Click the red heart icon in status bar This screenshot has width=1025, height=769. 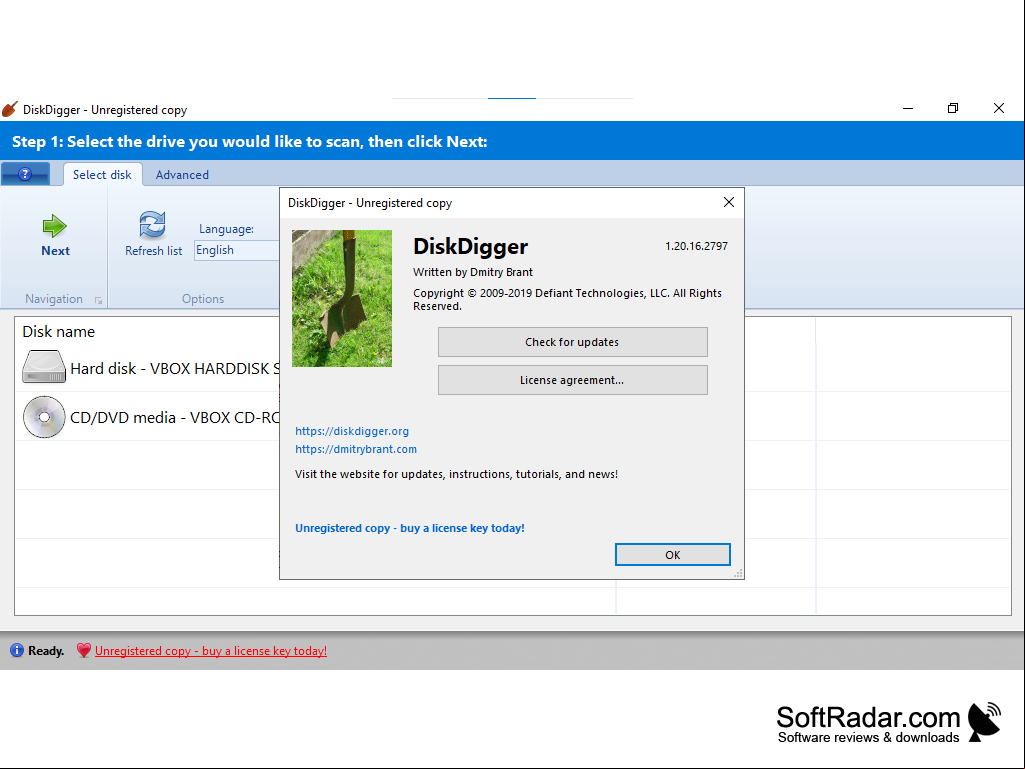coord(84,650)
